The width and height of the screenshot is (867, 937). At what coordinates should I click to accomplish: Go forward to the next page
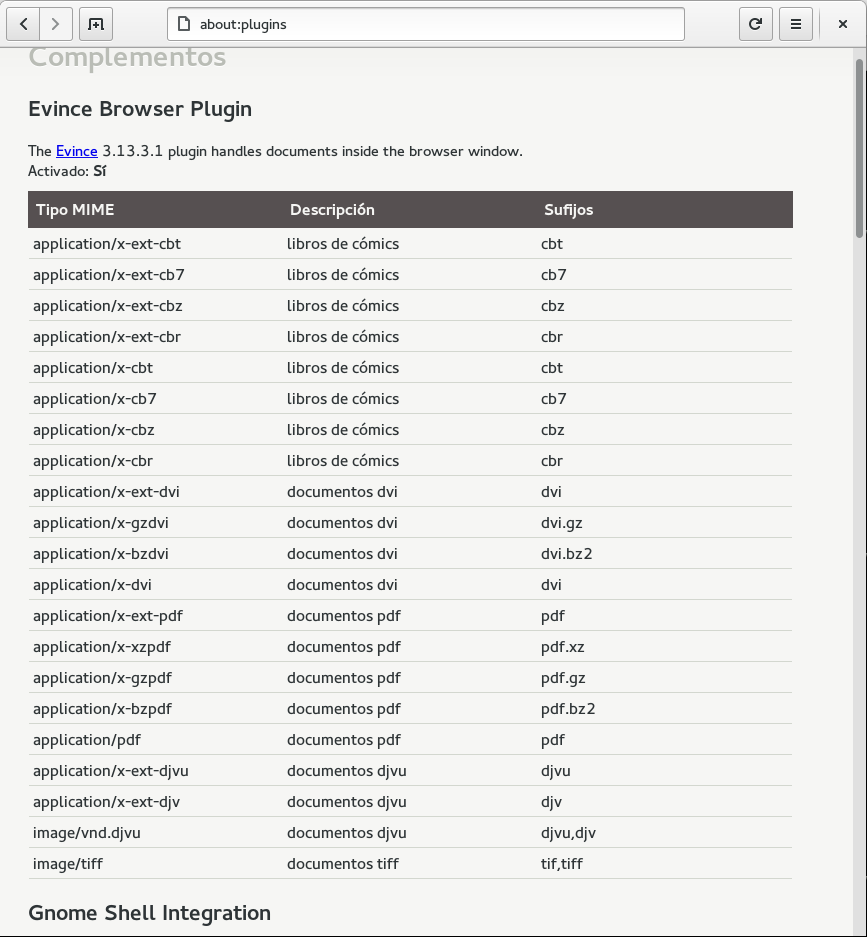[x=56, y=24]
